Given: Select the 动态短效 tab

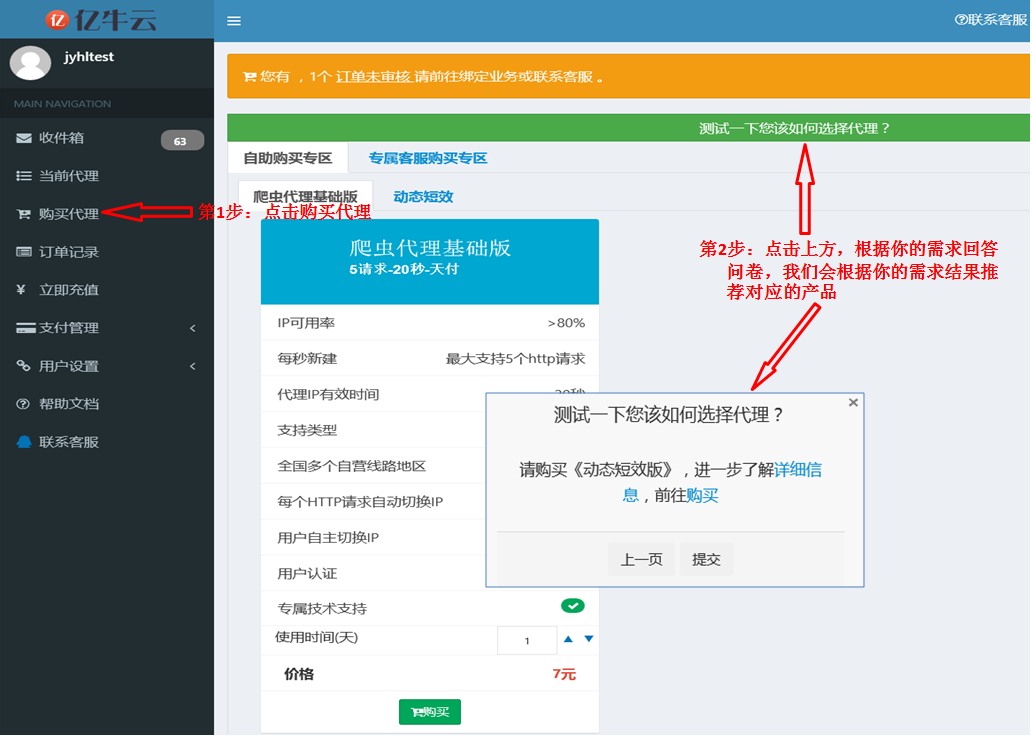Looking at the screenshot, I should 423,196.
